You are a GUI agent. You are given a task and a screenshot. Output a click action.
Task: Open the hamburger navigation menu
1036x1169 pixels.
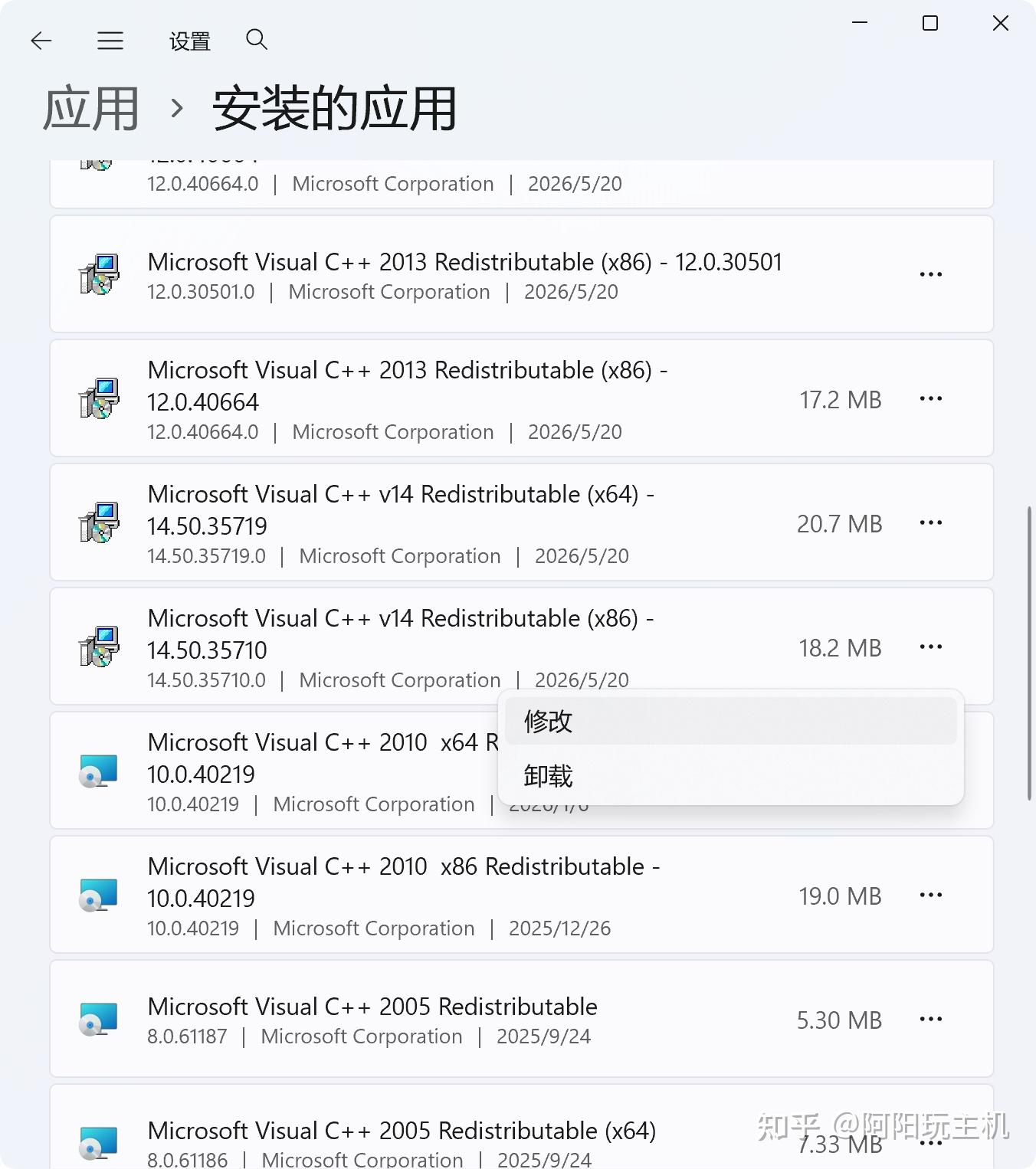[x=110, y=41]
